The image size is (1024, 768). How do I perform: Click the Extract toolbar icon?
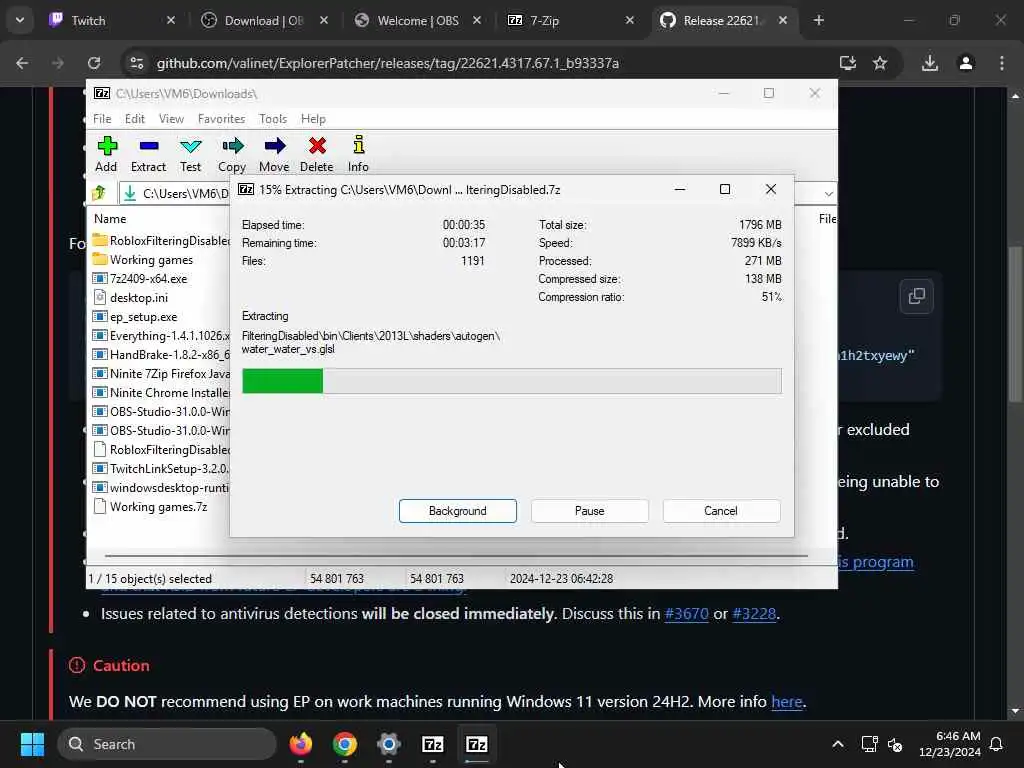click(x=148, y=154)
